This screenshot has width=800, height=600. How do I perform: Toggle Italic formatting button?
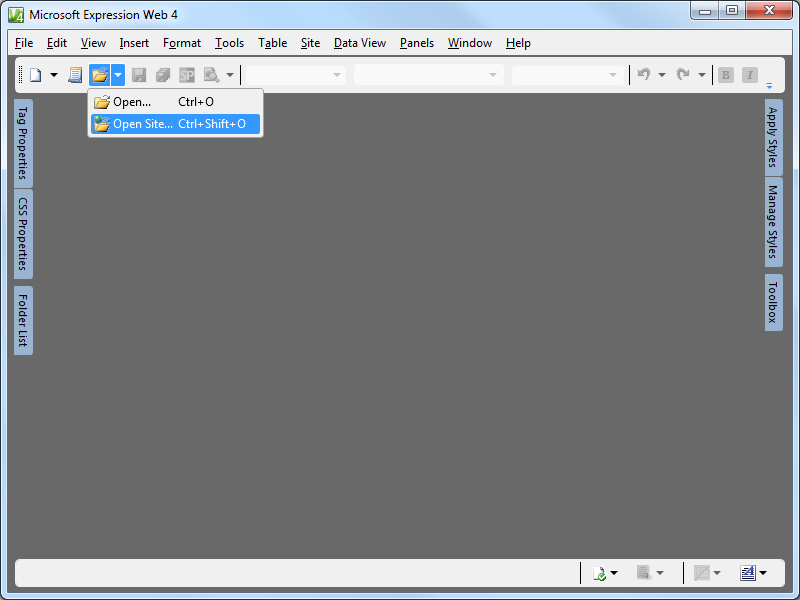coord(749,75)
